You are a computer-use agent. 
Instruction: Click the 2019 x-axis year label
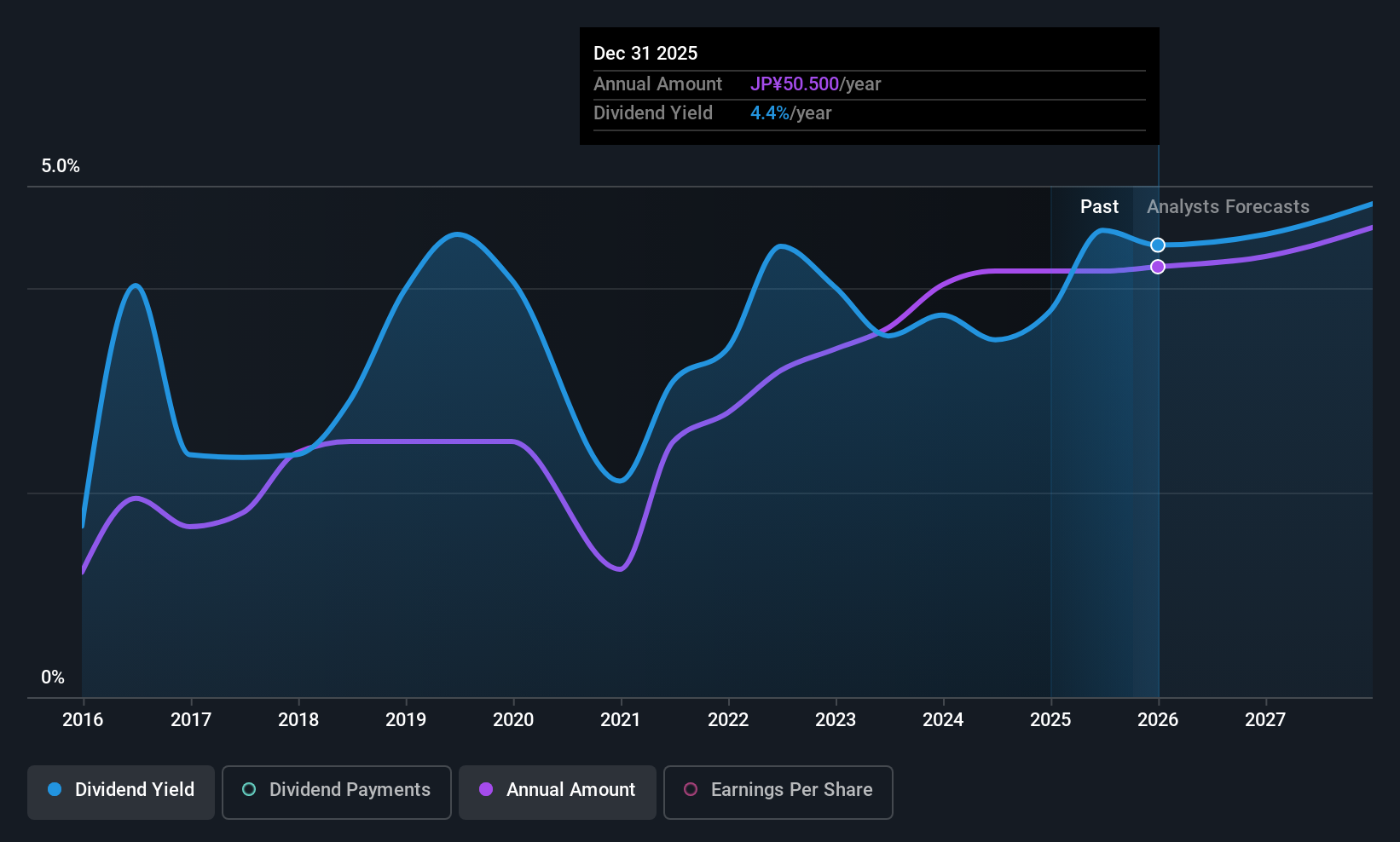pos(406,719)
